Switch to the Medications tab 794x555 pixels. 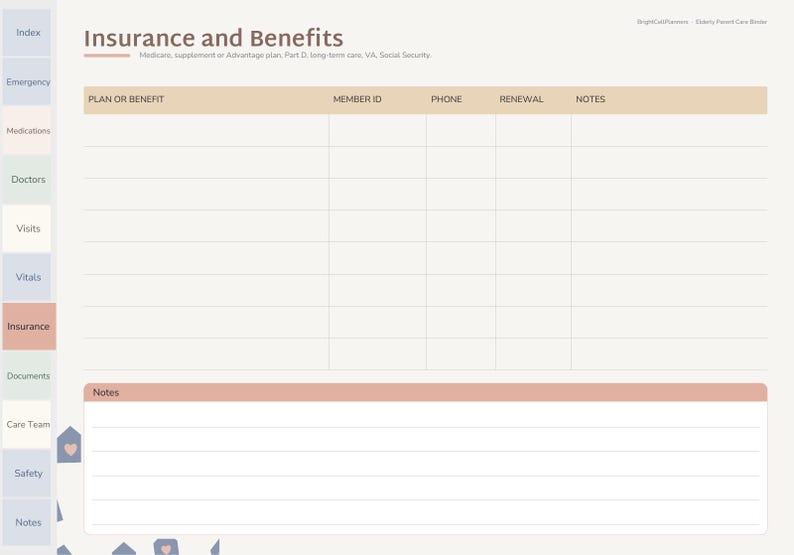pos(27,131)
